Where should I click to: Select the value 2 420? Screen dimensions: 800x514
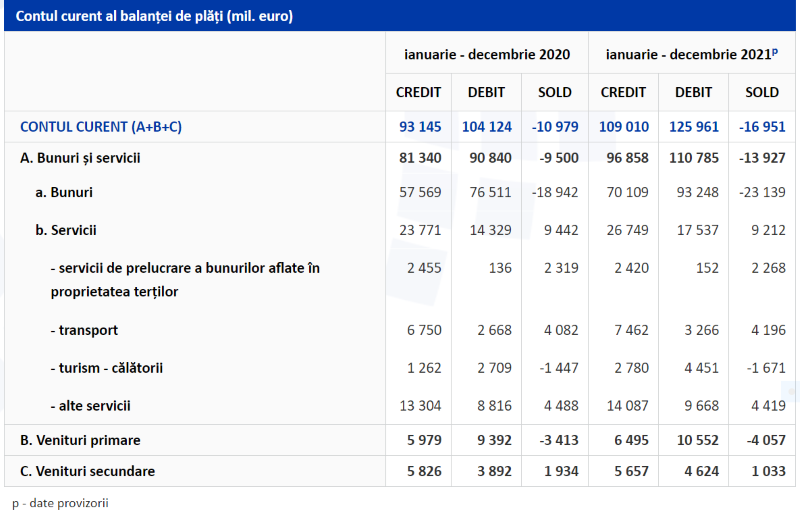632,268
